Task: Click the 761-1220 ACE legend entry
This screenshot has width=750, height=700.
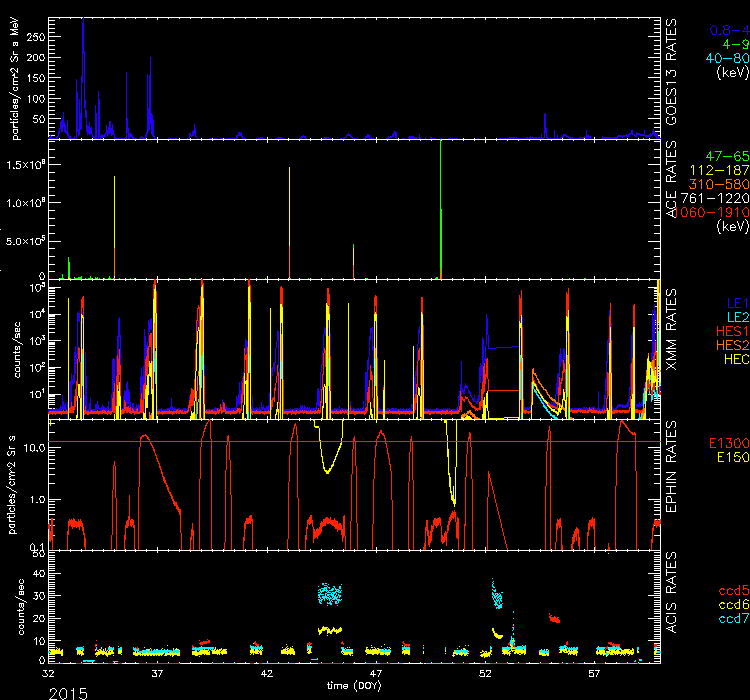Action: [x=718, y=199]
